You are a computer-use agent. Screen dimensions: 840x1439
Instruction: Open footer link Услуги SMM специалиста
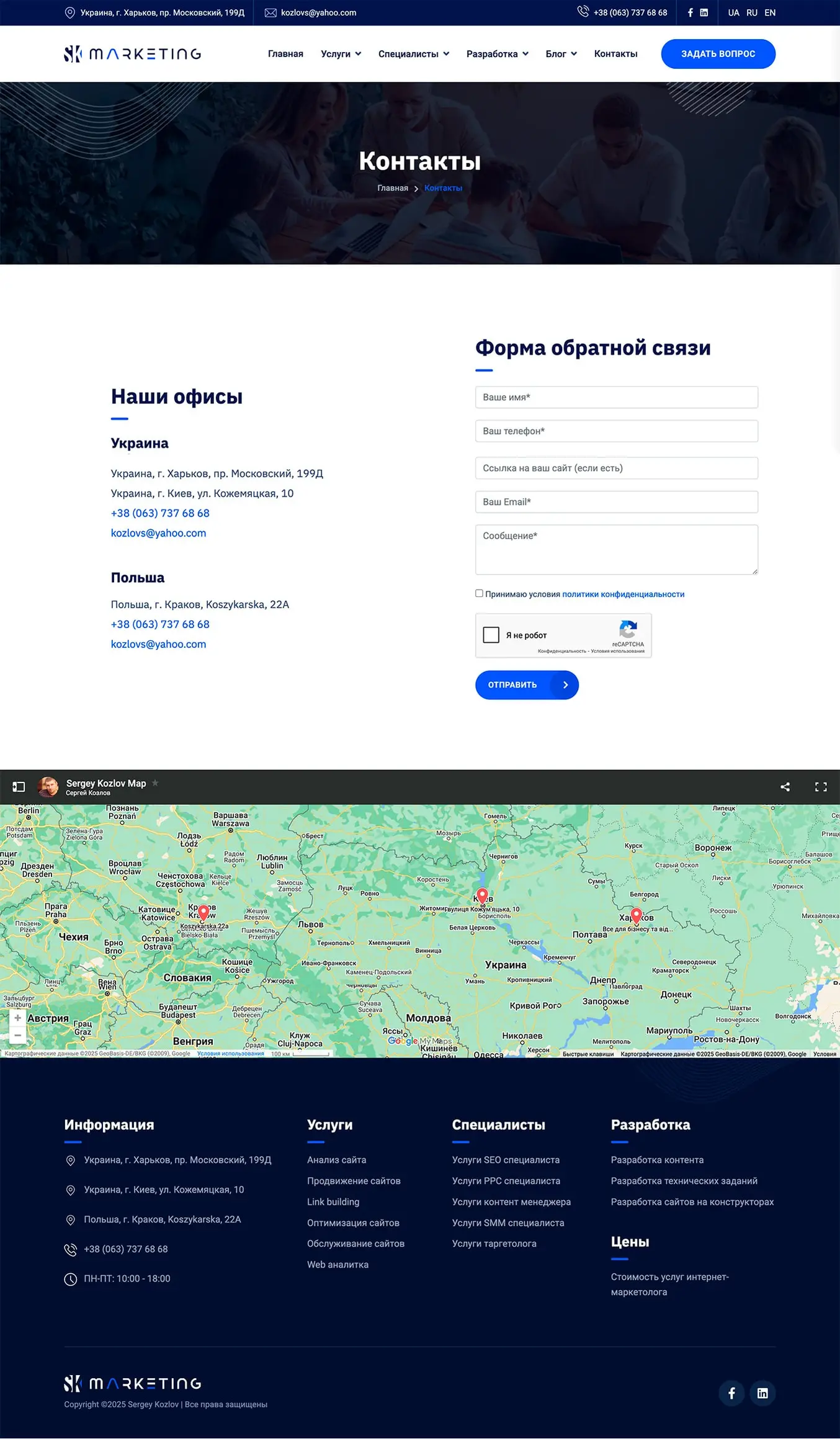pyautogui.click(x=508, y=1223)
